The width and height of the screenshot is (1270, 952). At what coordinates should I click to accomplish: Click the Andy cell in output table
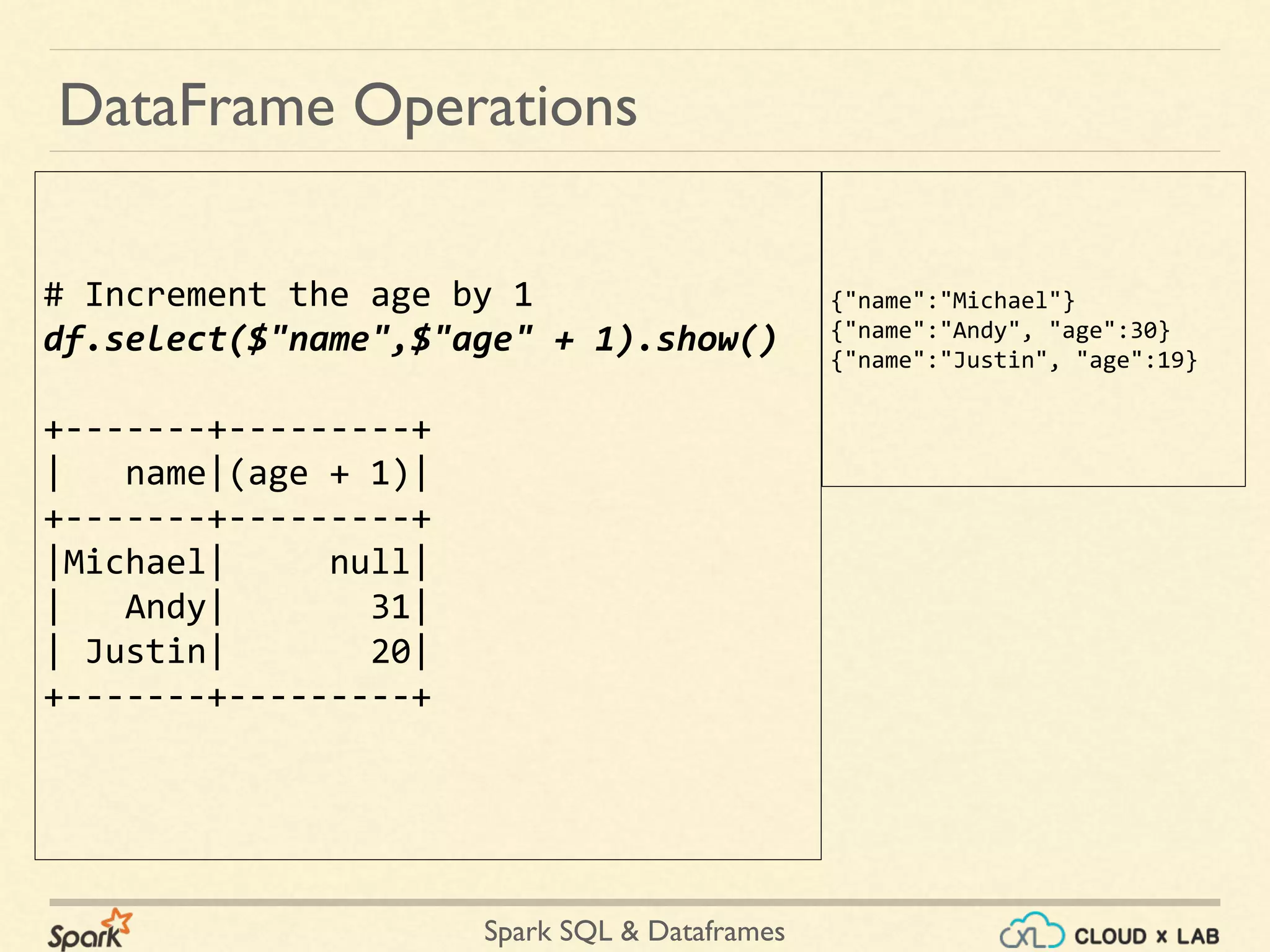pos(165,607)
